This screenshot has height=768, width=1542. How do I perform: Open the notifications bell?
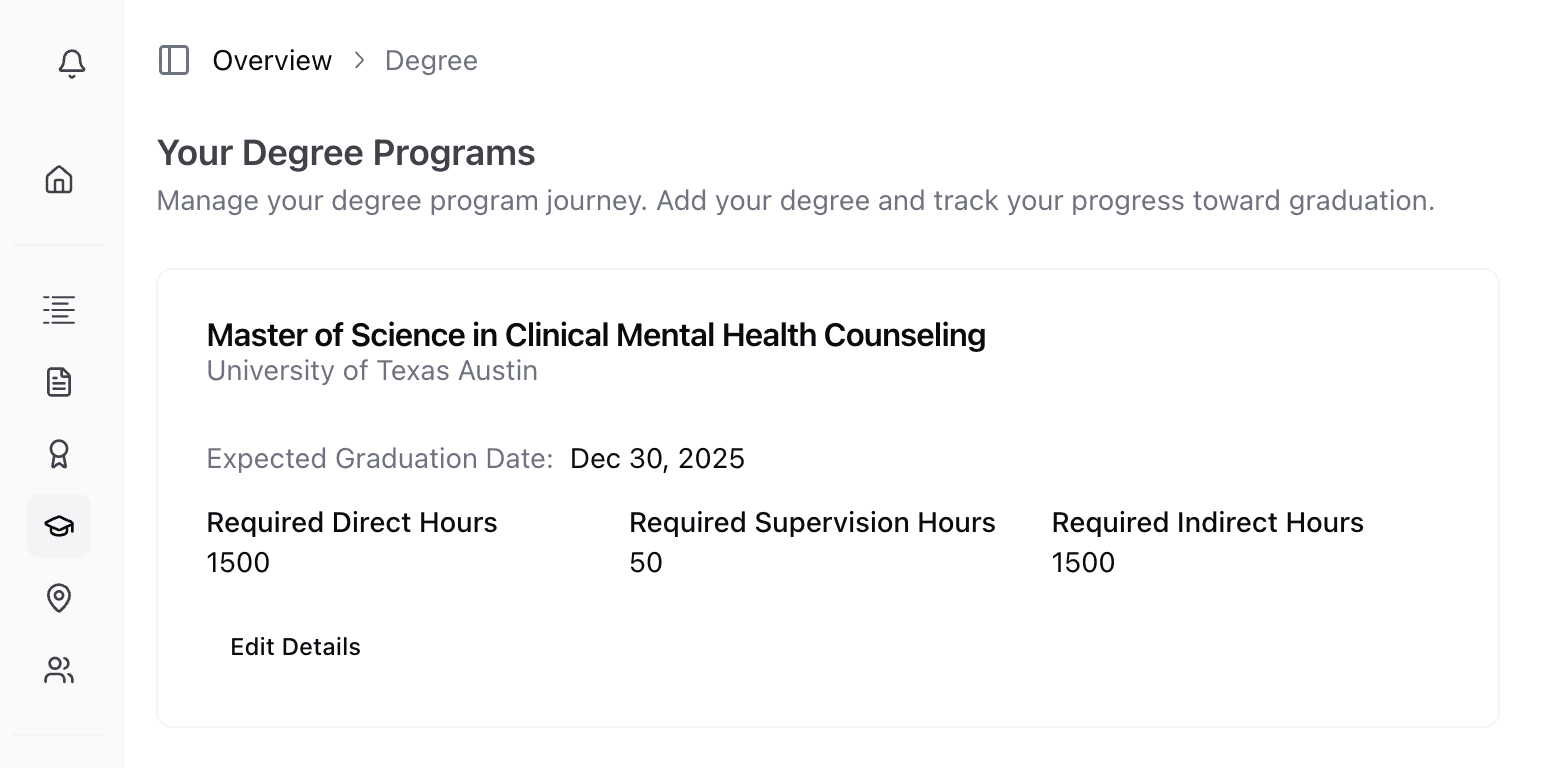coord(71,64)
